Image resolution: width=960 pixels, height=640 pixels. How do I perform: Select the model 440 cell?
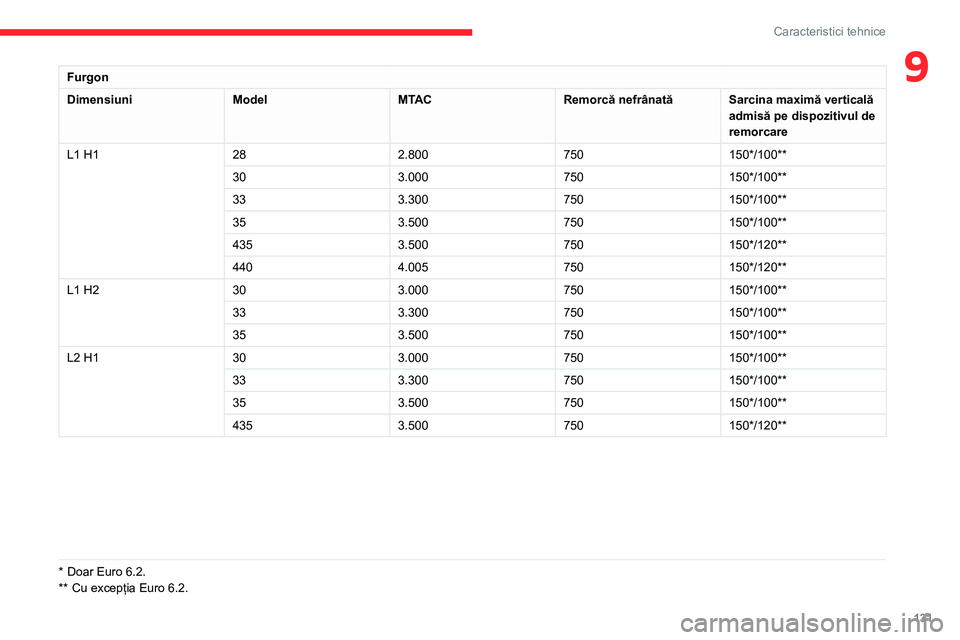click(x=242, y=267)
